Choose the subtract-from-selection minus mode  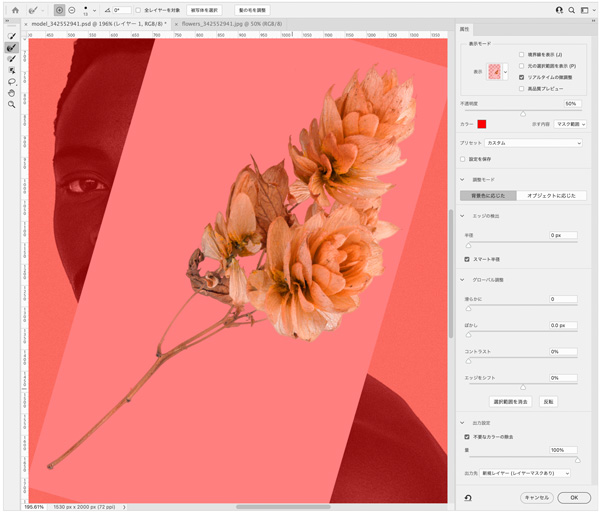click(x=72, y=10)
